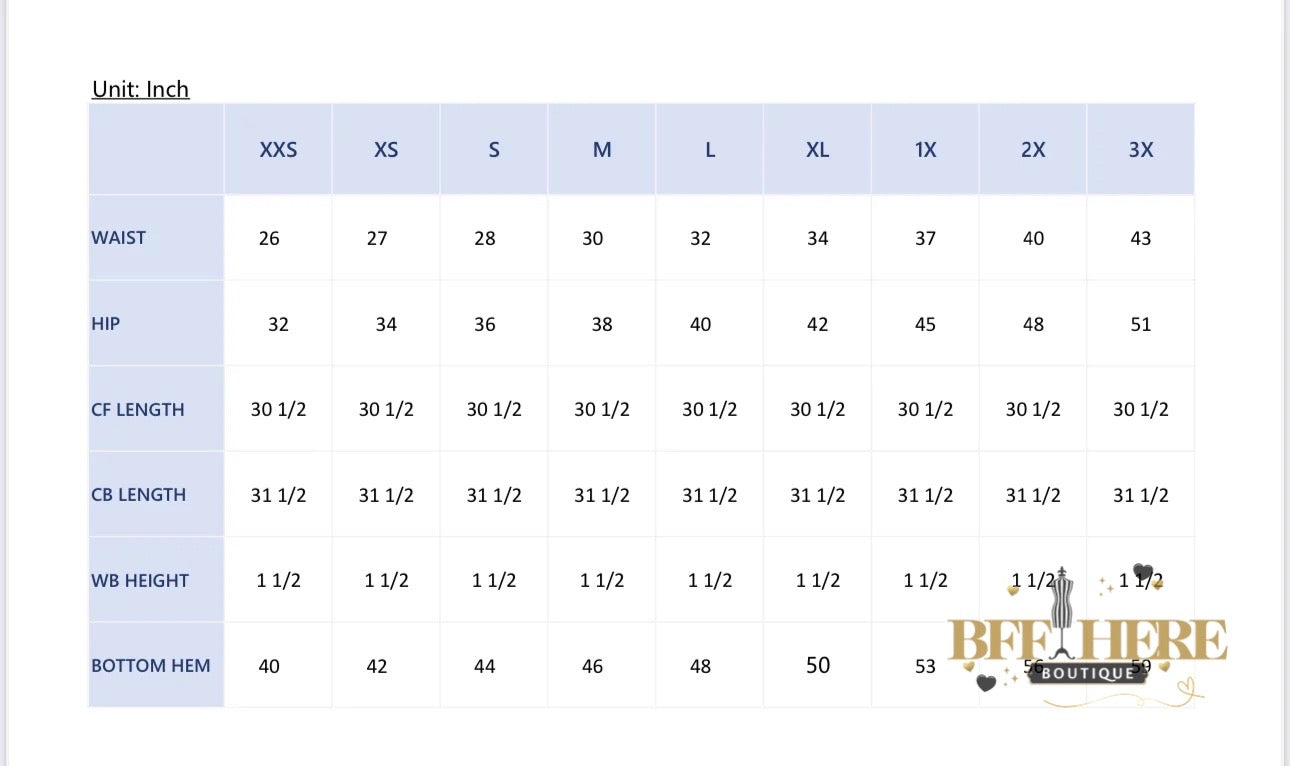Select the WAIST row label
This screenshot has height=766, width=1290.
click(x=119, y=238)
